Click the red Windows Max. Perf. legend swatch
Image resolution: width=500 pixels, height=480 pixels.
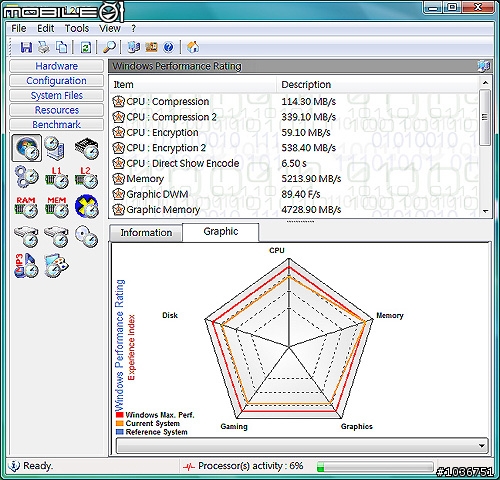pyautogui.click(x=120, y=415)
